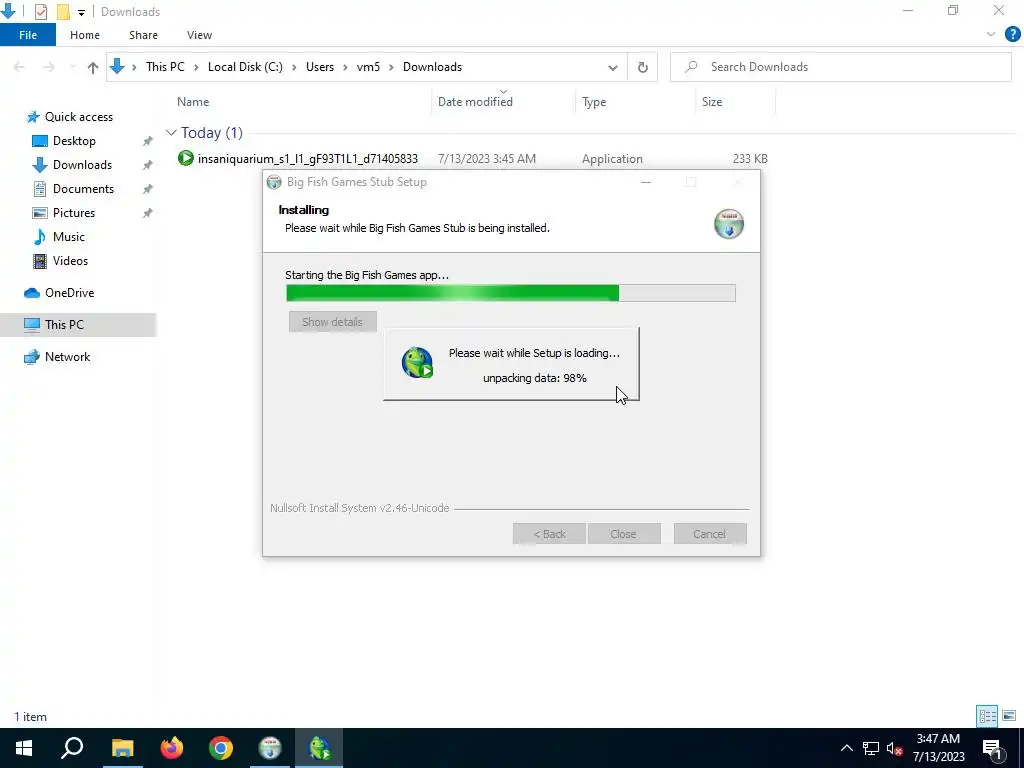Viewport: 1024px width, 768px height.
Task: Open the File ribbon tab
Action: [28, 35]
